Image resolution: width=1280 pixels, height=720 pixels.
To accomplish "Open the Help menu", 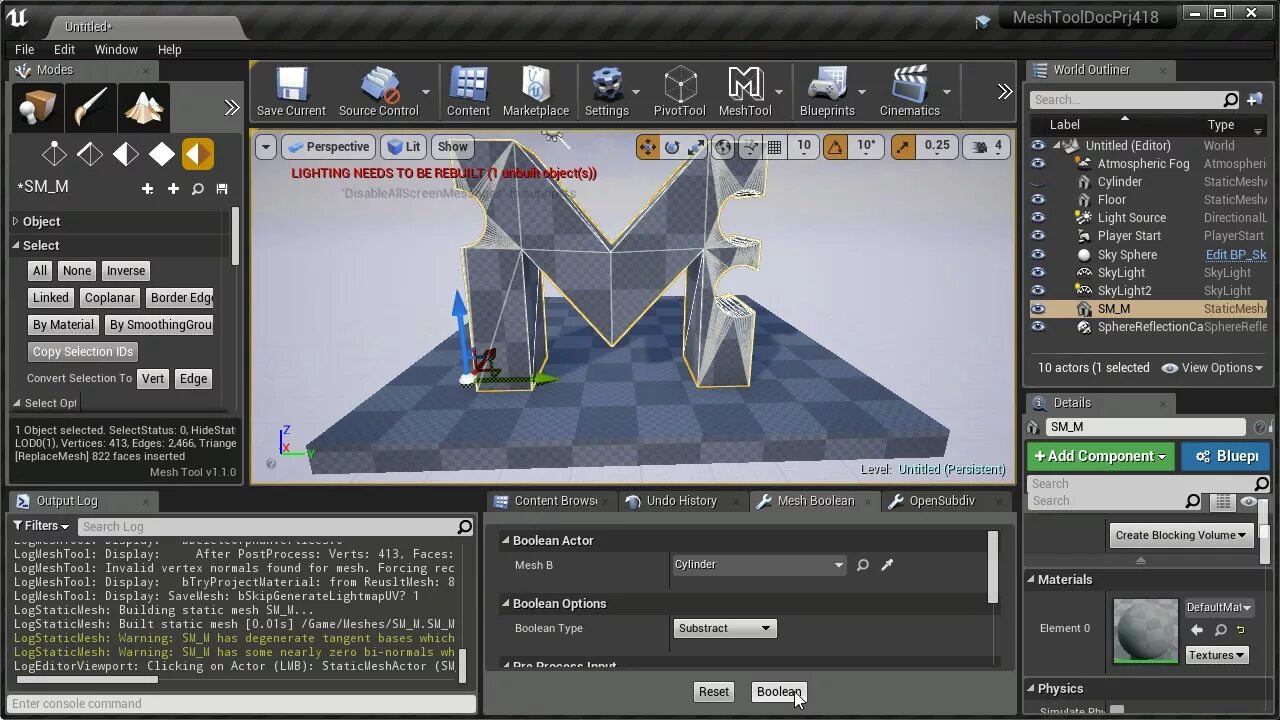I will pyautogui.click(x=170, y=50).
